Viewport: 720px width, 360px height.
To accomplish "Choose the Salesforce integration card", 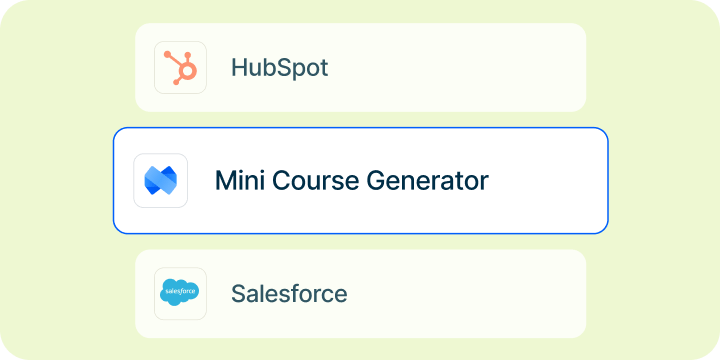I will coord(360,294).
